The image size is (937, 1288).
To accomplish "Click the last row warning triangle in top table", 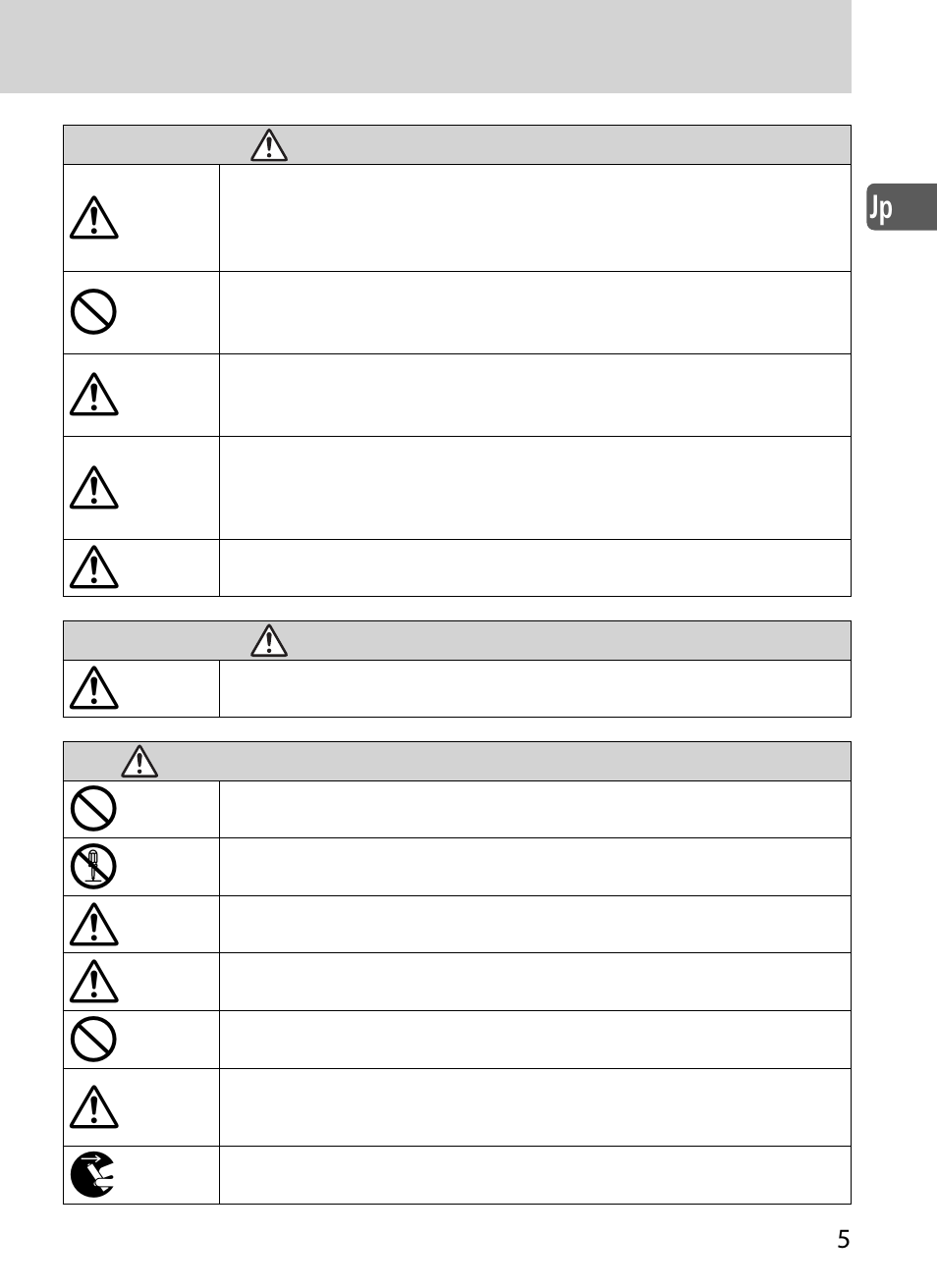I will (x=94, y=567).
